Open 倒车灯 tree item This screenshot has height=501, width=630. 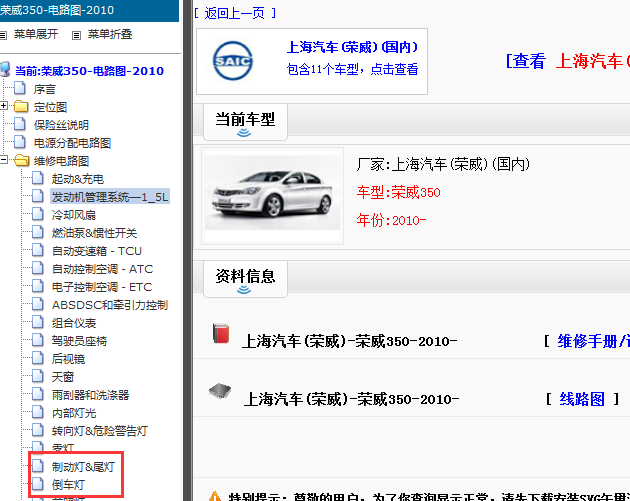coord(68,485)
